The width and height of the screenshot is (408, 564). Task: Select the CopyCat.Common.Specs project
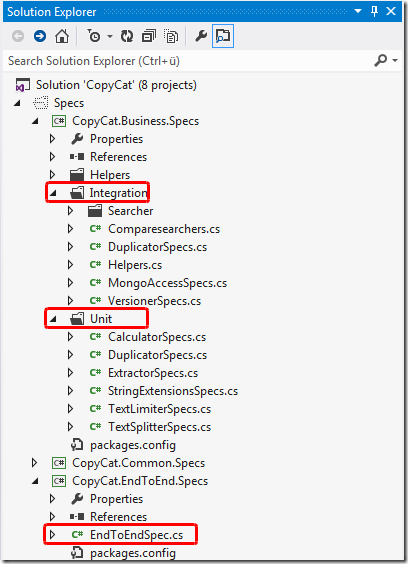(x=139, y=463)
